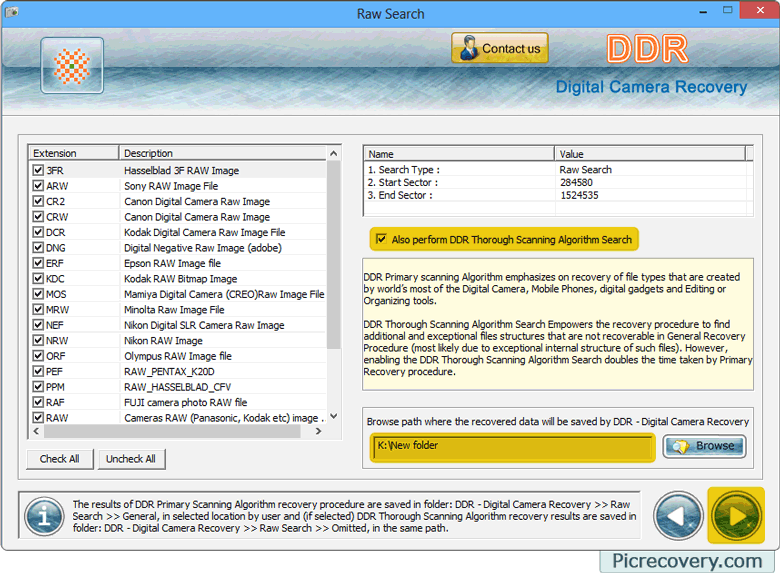Toggle the NEF extension checkbox
The image size is (780, 573).
(x=38, y=324)
